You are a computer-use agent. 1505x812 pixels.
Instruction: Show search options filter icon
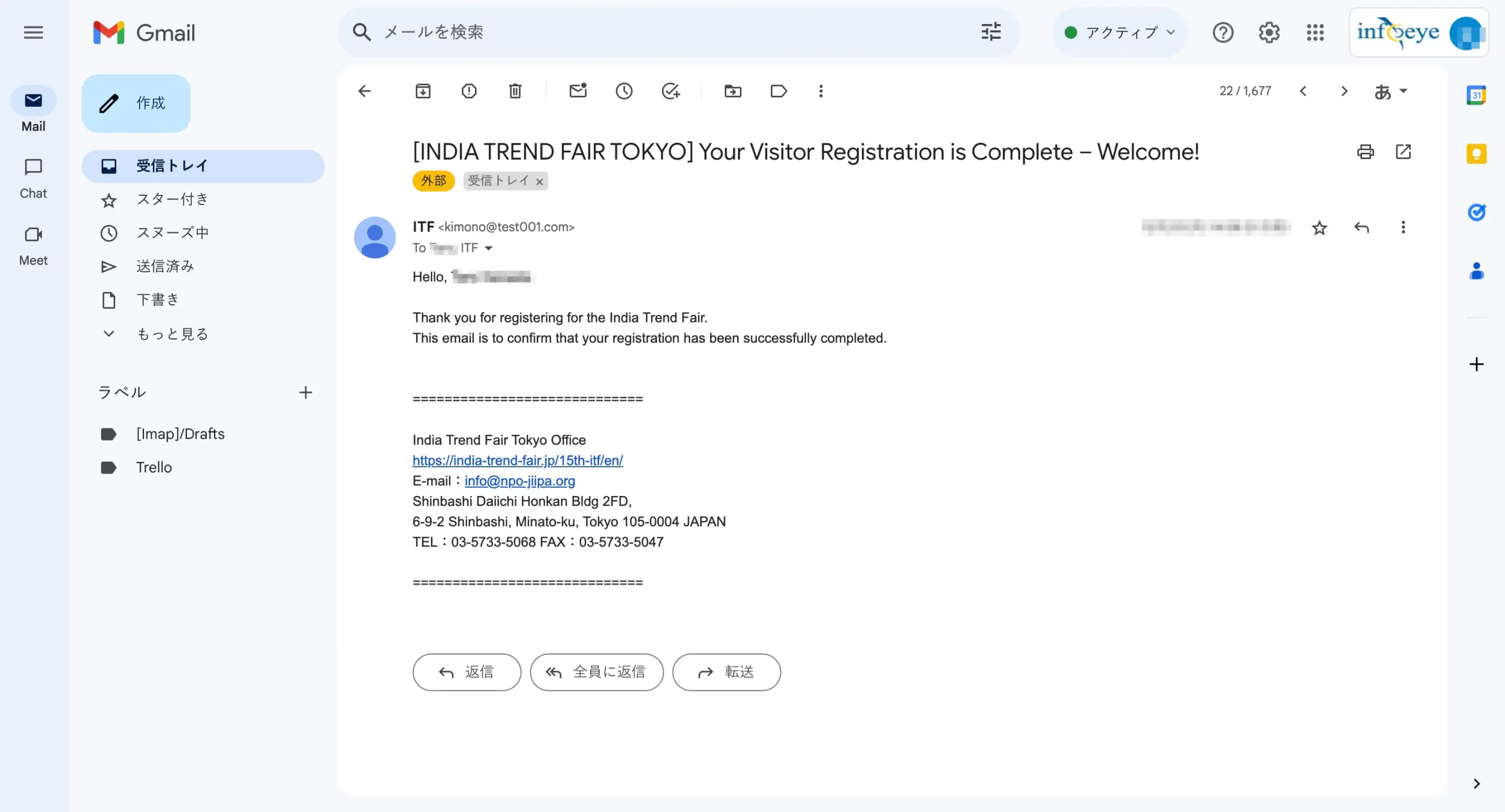991,32
